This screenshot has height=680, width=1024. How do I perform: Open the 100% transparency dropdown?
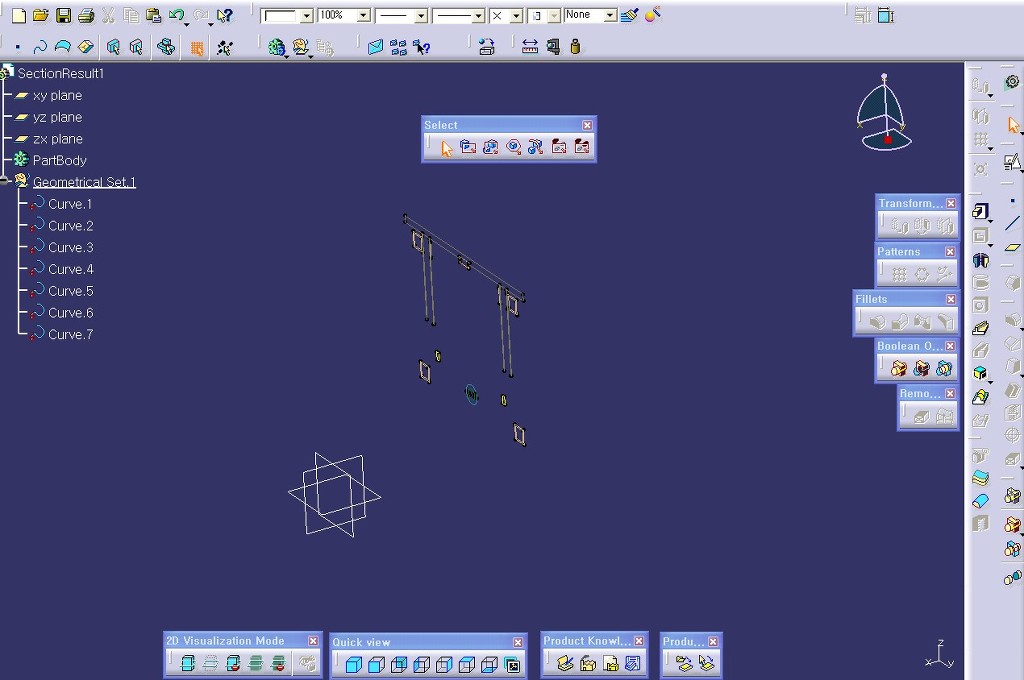[x=363, y=16]
